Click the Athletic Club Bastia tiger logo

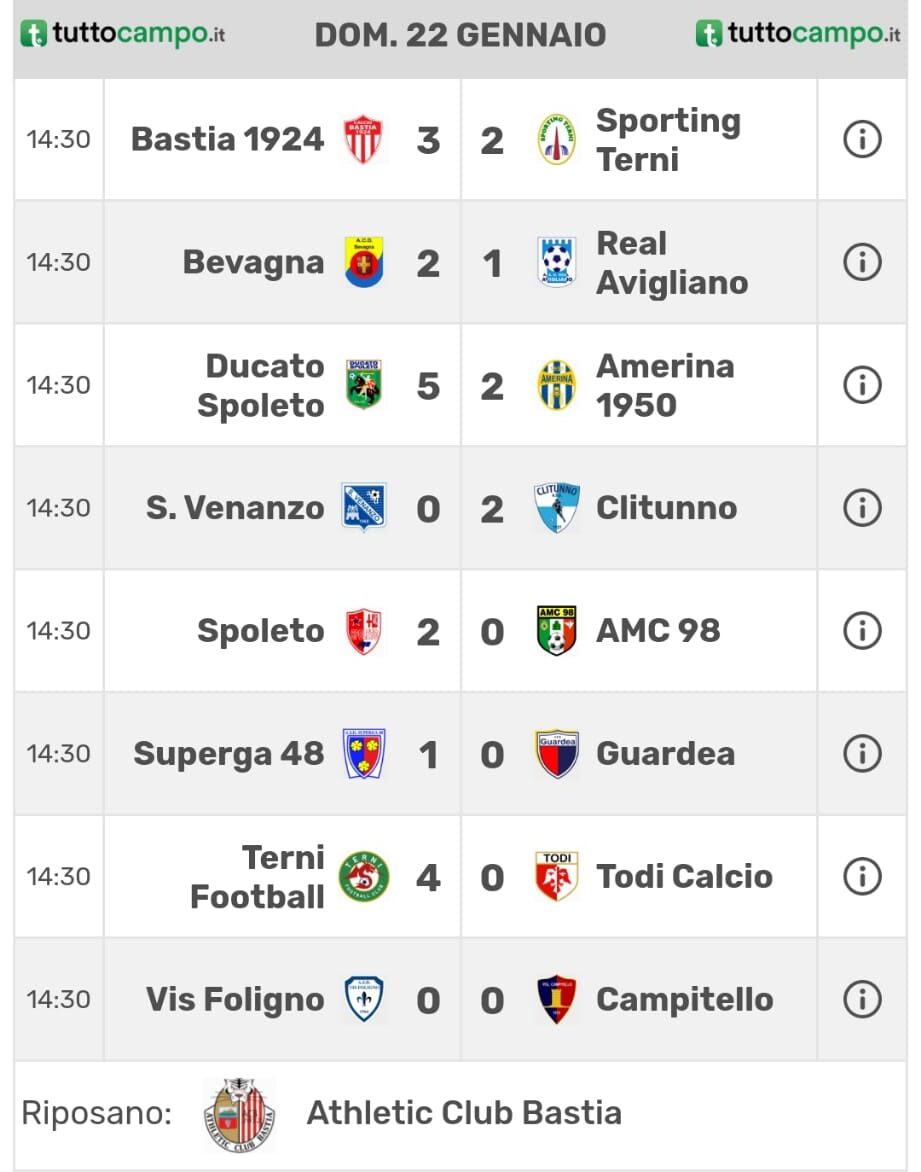[239, 1115]
